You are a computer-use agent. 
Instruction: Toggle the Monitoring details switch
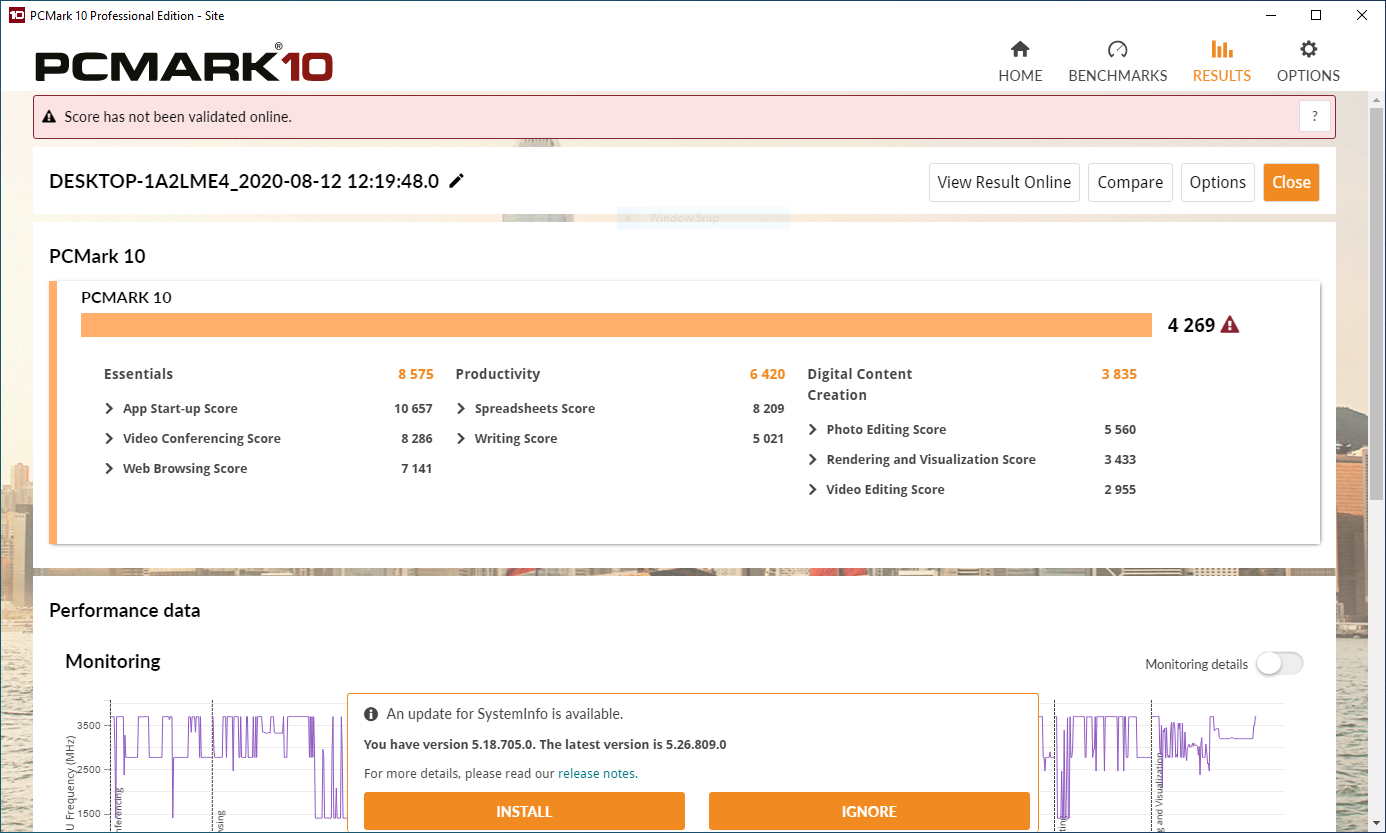[1280, 664]
